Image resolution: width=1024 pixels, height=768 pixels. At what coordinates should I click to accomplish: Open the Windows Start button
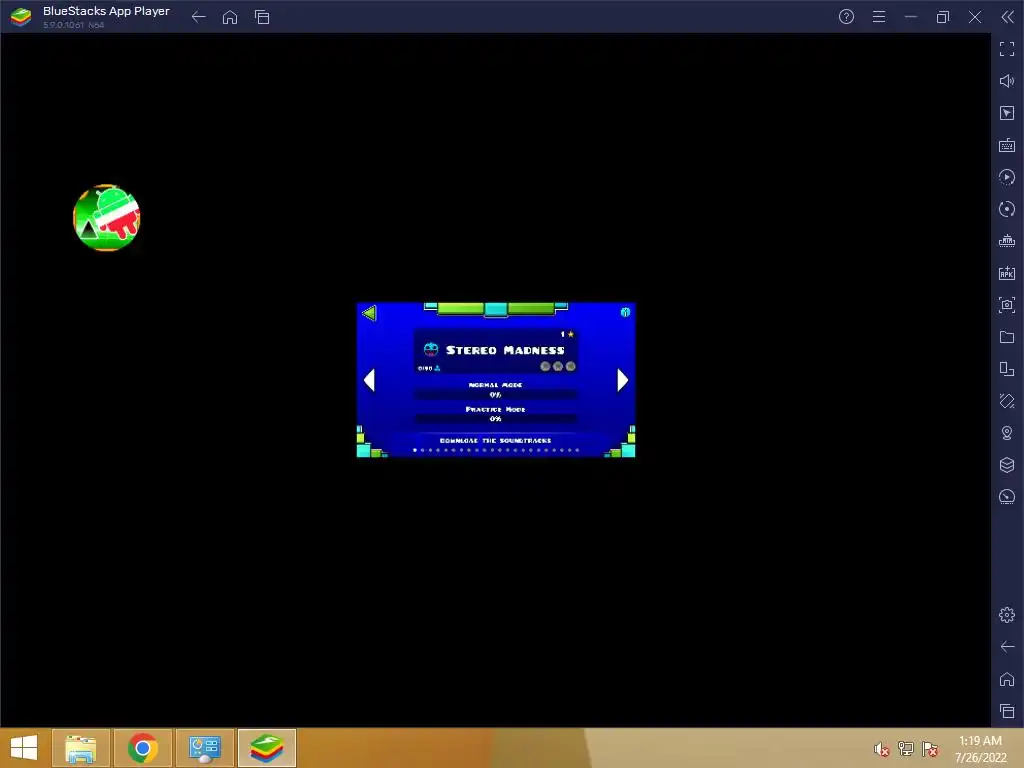24,748
